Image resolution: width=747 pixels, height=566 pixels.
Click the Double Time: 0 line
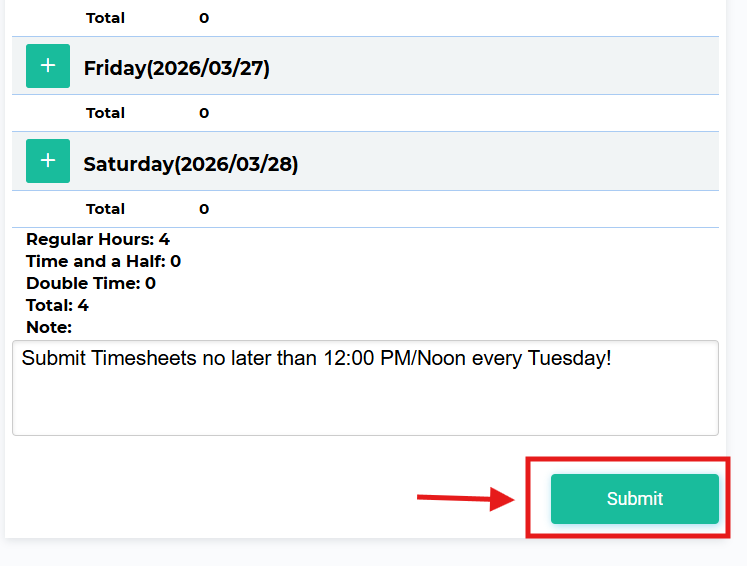(x=91, y=283)
